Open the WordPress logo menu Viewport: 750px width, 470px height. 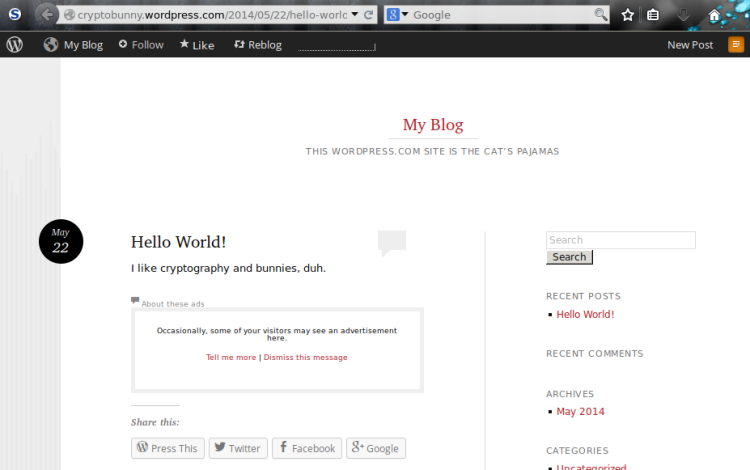(15, 44)
